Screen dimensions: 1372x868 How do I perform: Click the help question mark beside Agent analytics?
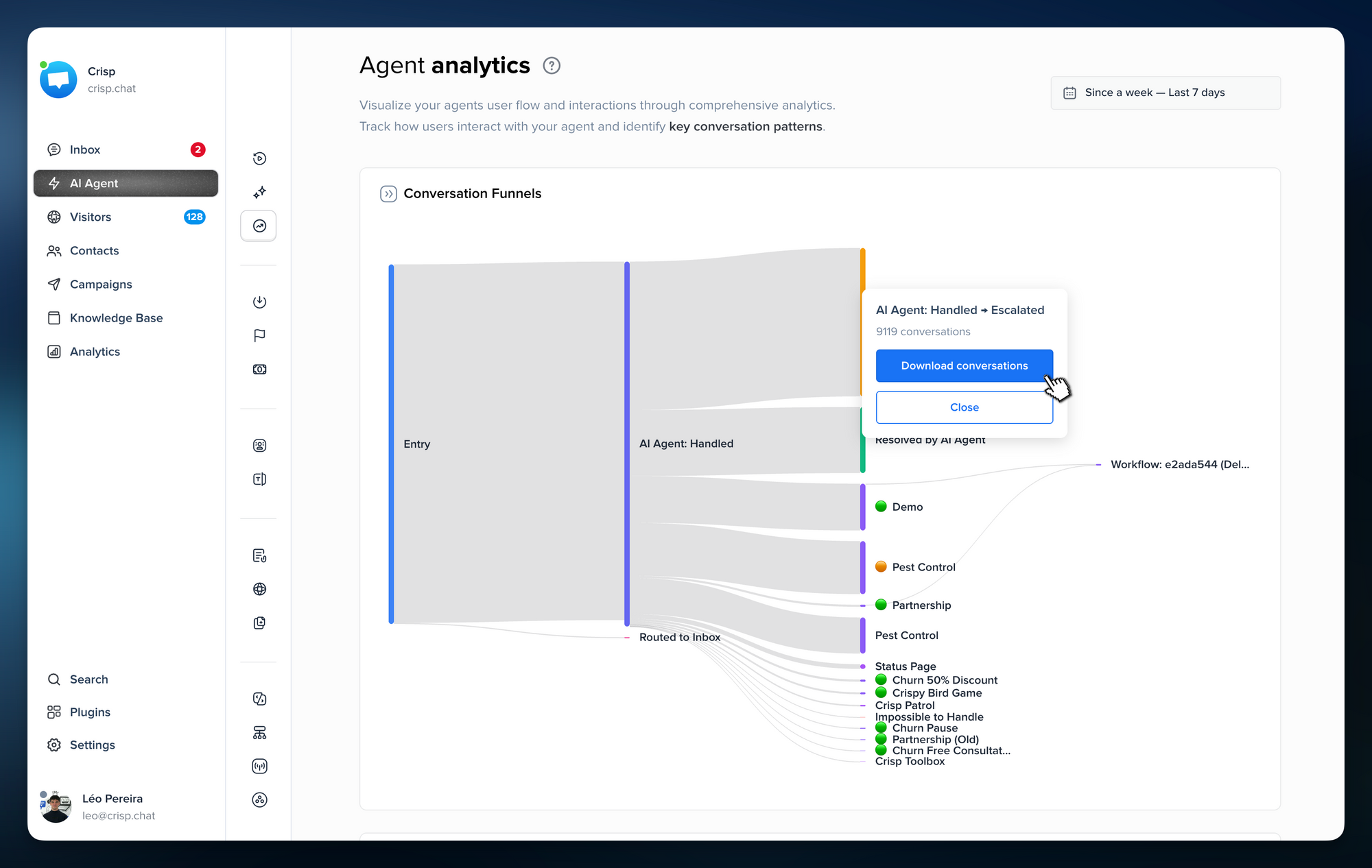[551, 66]
